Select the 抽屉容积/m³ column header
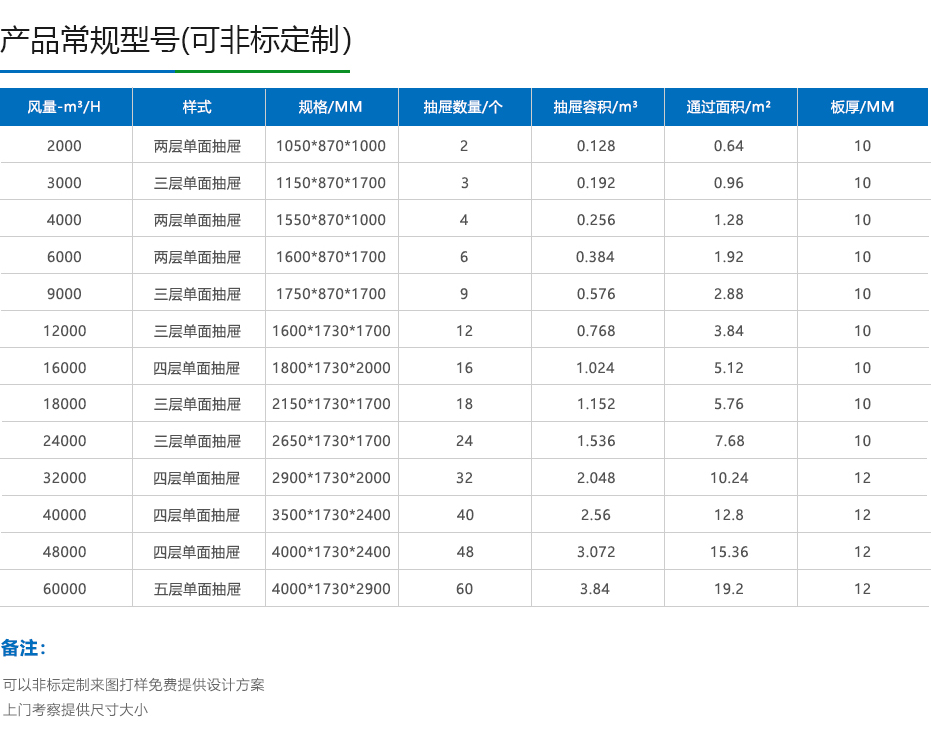 click(x=597, y=107)
